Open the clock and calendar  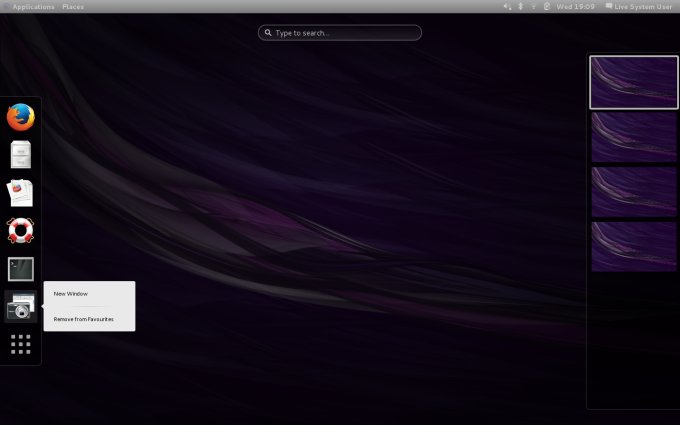[575, 6]
